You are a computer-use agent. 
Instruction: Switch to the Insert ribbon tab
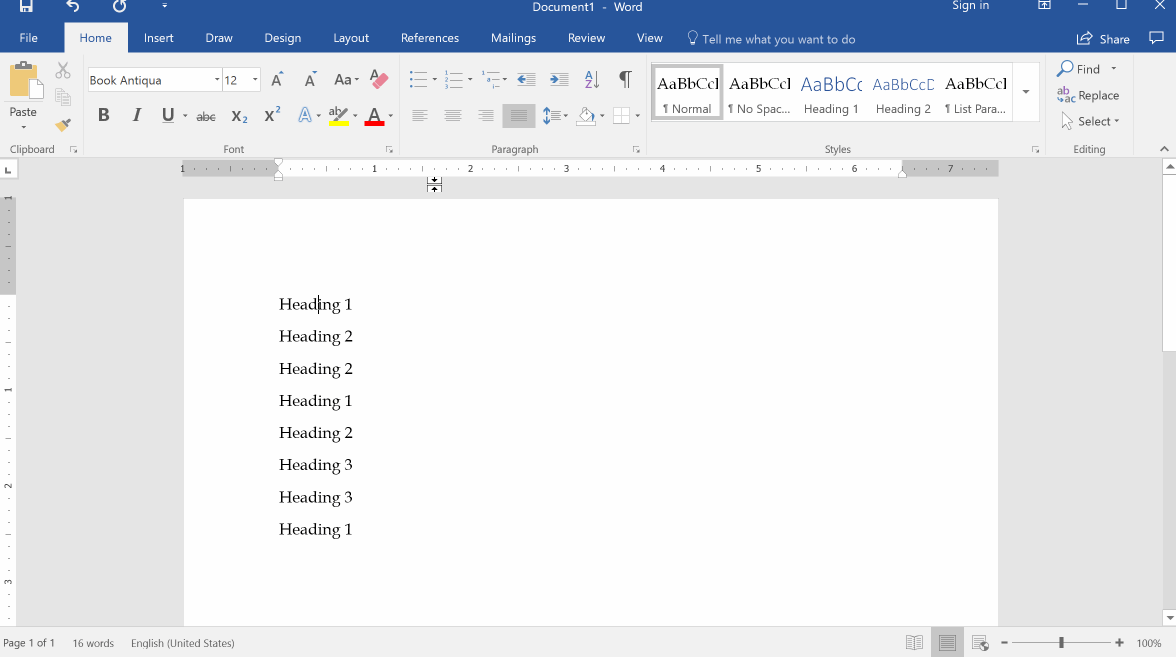click(159, 37)
